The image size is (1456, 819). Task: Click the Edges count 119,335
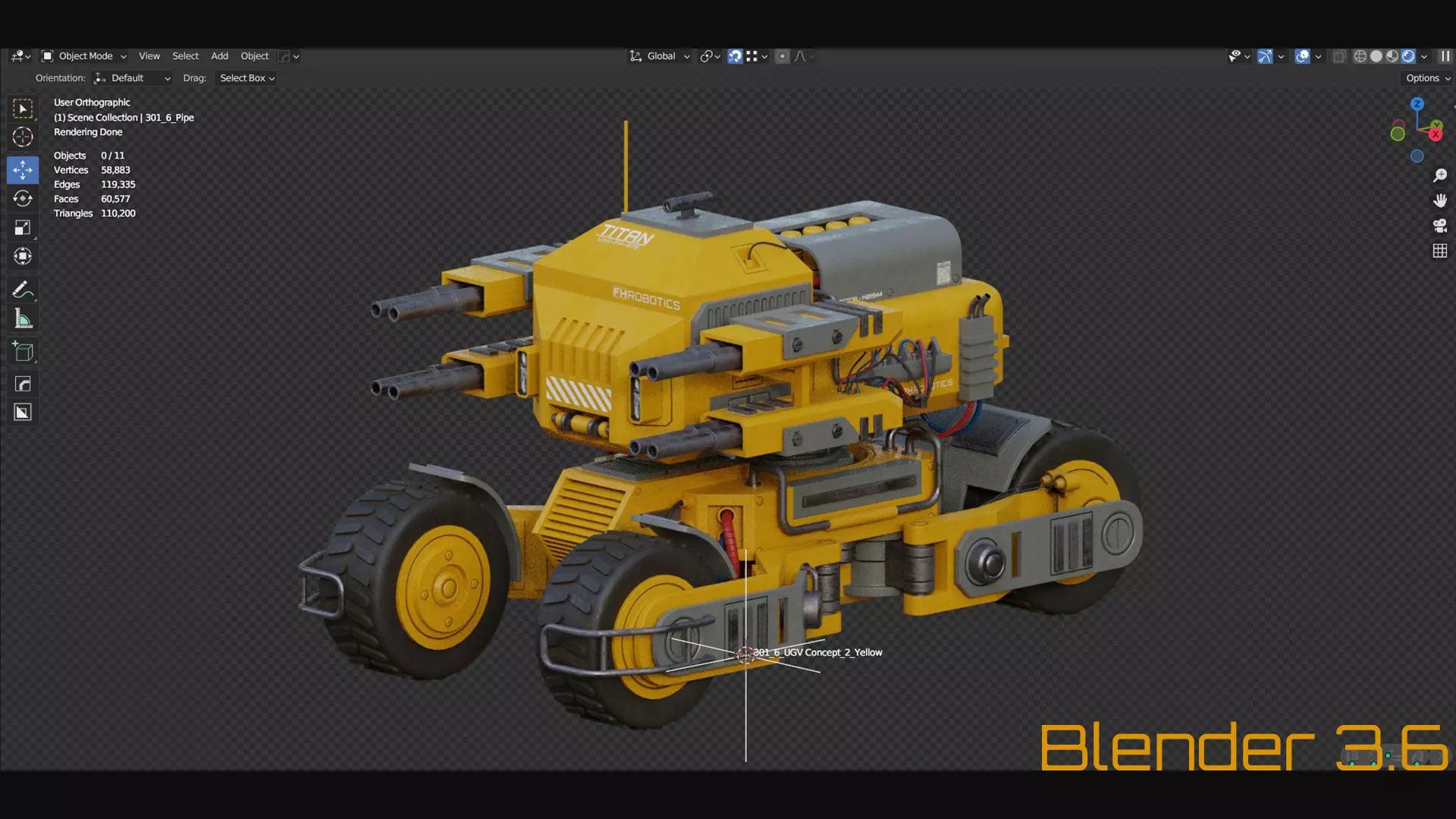tap(118, 184)
